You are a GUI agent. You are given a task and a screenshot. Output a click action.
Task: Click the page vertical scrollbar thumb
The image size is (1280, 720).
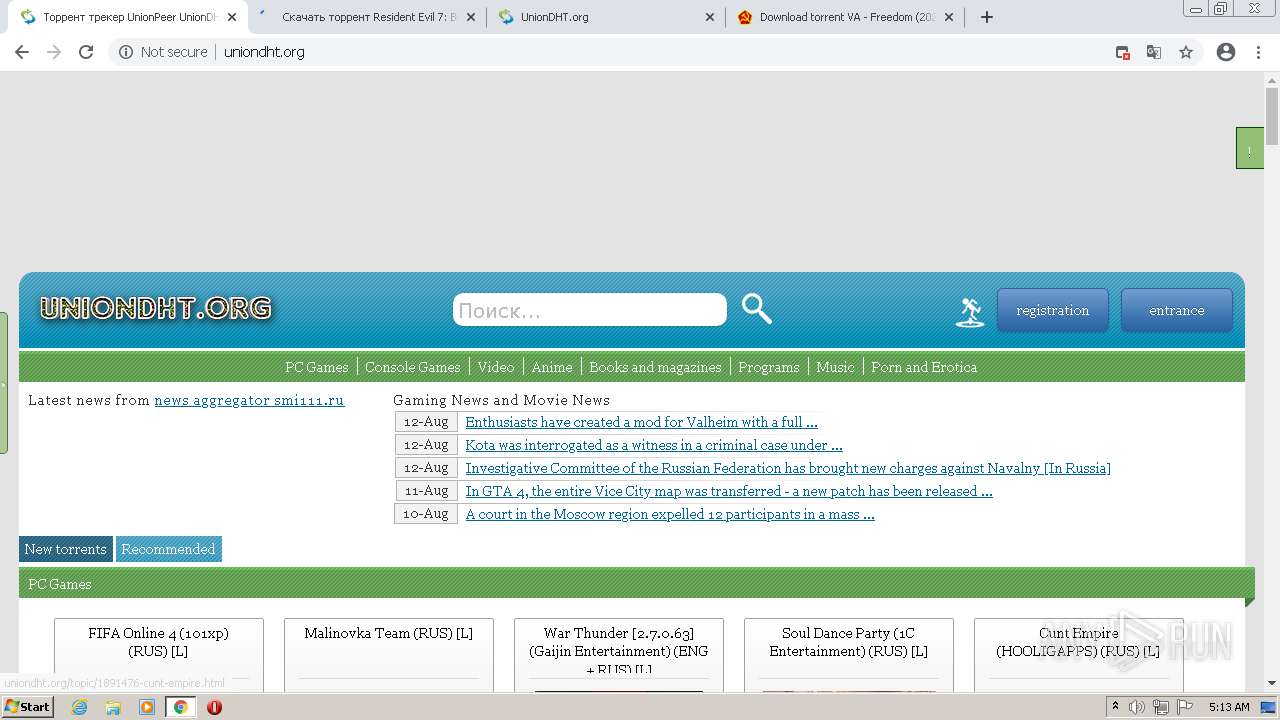pyautogui.click(x=1272, y=116)
